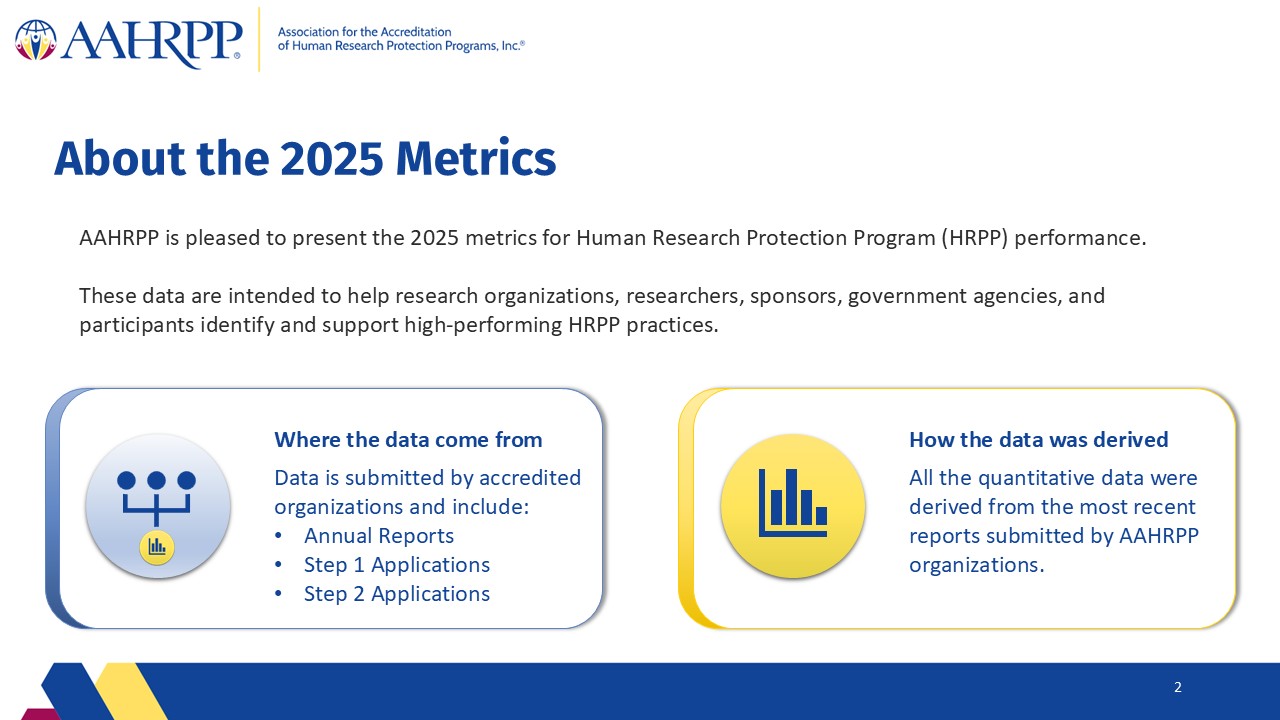Click the 'Data is submitted by accredited' text
The height and width of the screenshot is (720, 1280).
point(427,491)
